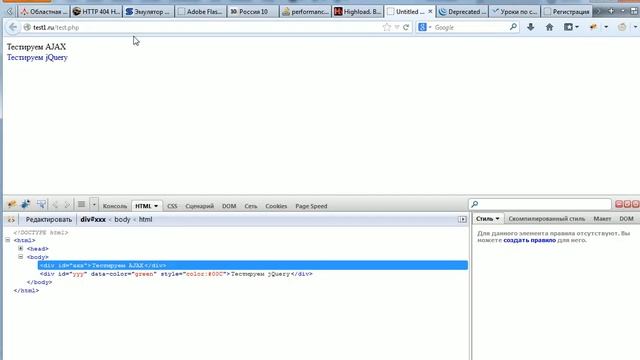This screenshot has width=640, height=360.
Task: Open the main panel DOM tab
Action: tap(229, 206)
